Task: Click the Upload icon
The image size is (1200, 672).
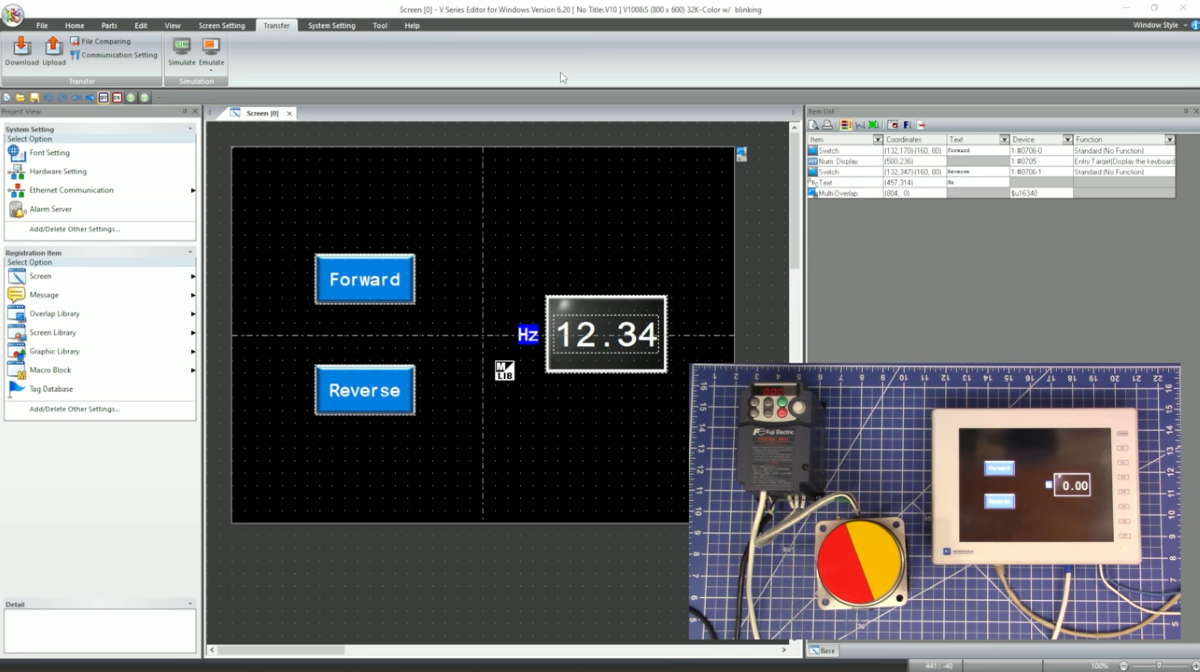Action: tap(54, 52)
